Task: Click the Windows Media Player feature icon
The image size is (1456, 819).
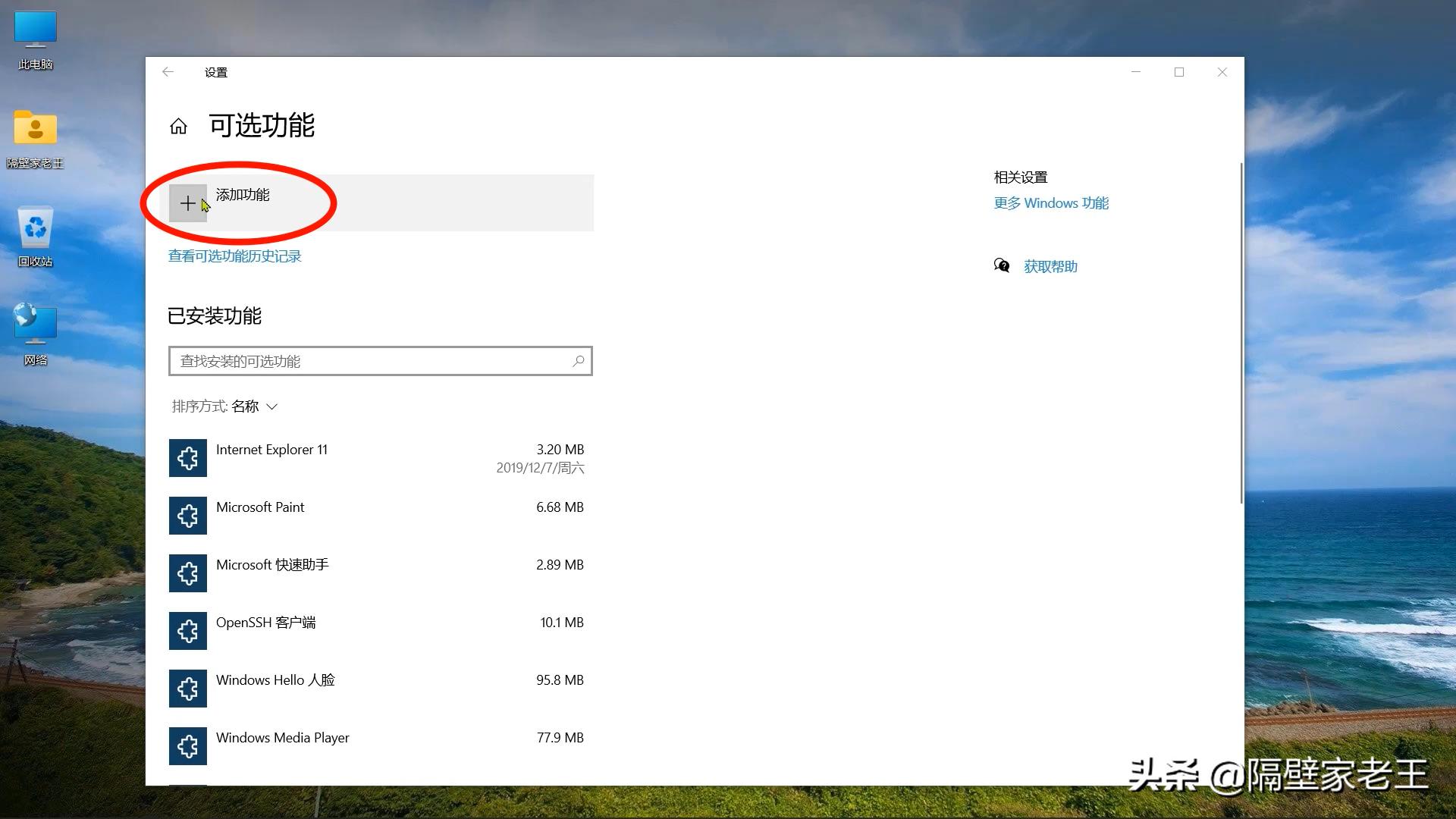Action: click(x=187, y=746)
